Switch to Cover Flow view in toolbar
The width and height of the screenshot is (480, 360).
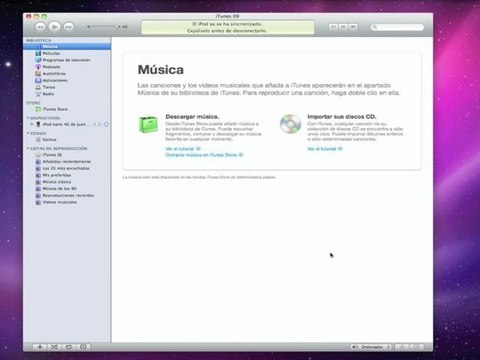353,27
